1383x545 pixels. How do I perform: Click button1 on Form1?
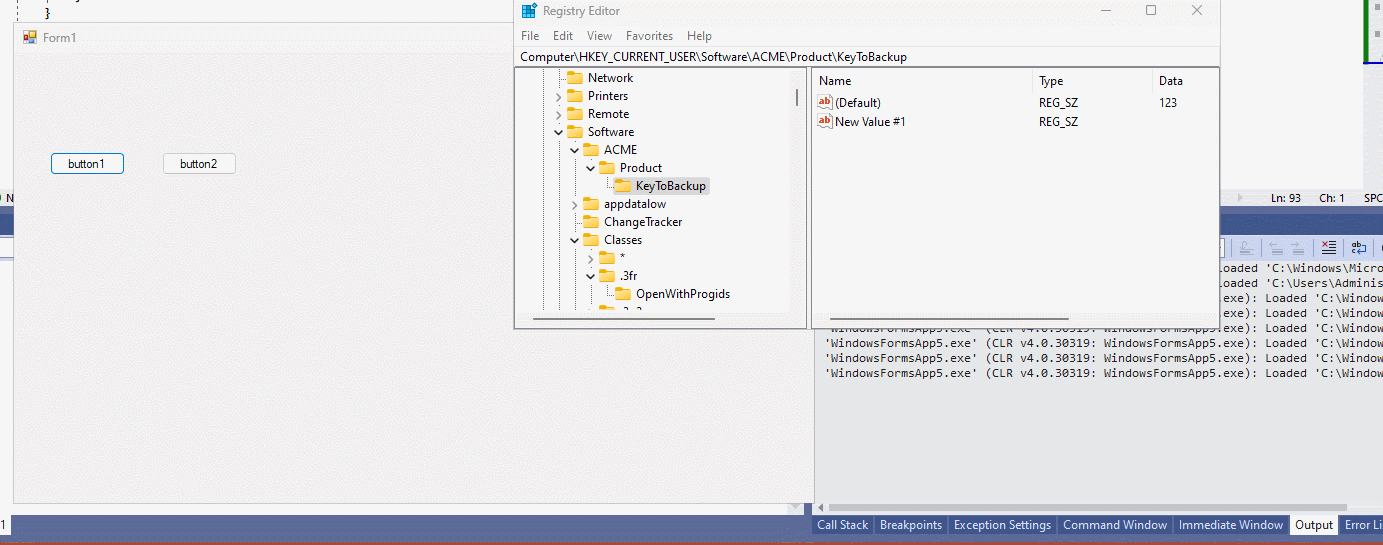pyautogui.click(x=87, y=163)
